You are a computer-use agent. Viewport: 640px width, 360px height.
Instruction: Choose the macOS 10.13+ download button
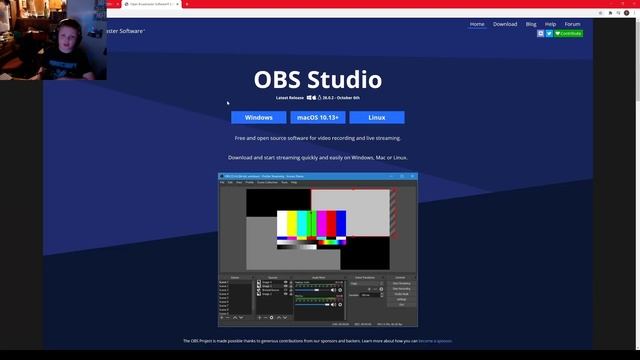318,117
